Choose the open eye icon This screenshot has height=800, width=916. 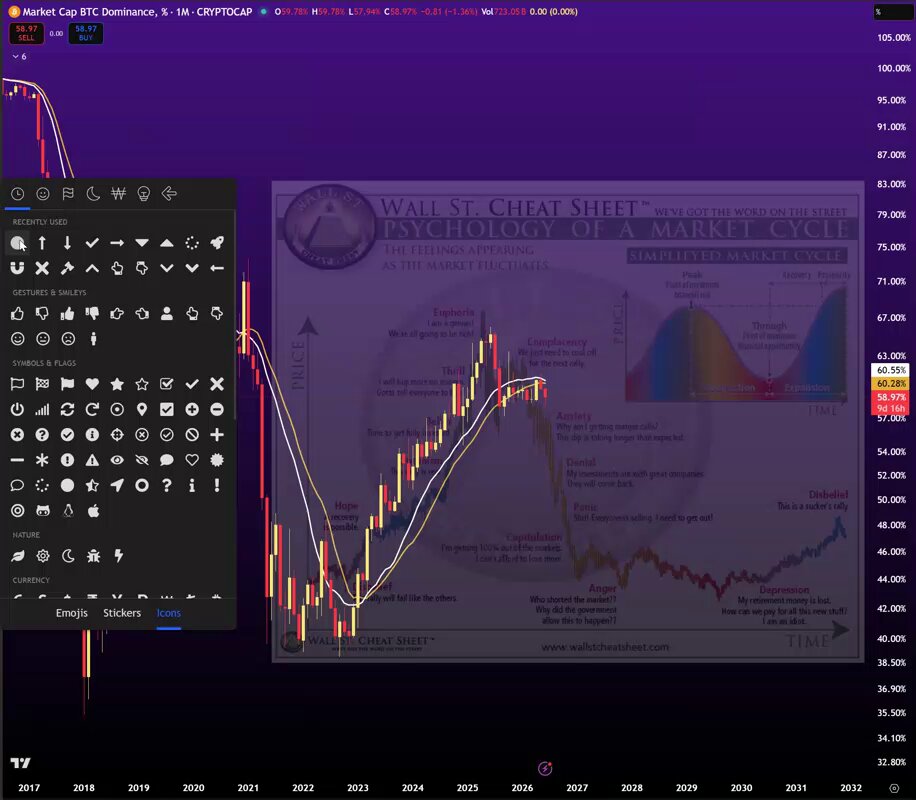pos(117,460)
